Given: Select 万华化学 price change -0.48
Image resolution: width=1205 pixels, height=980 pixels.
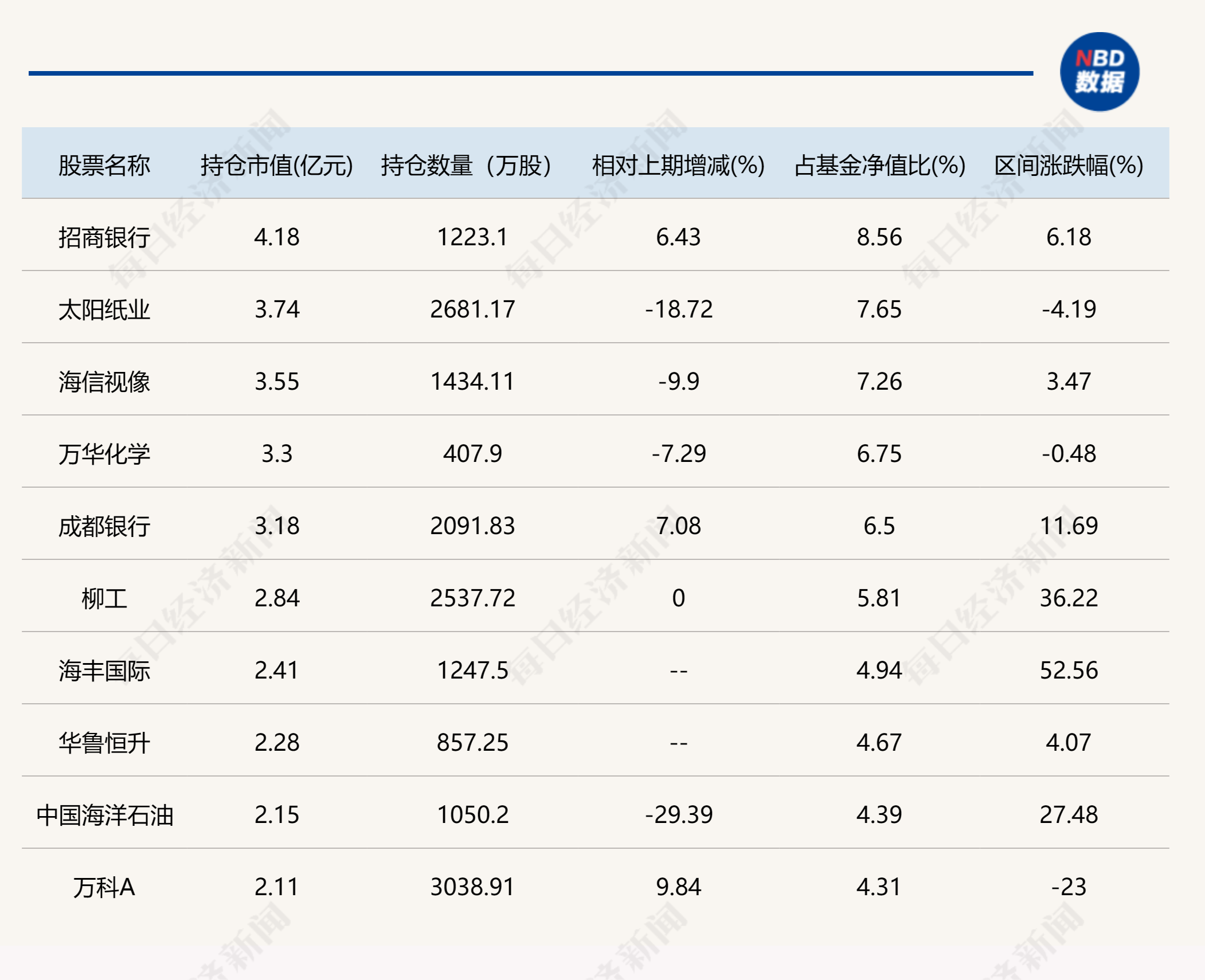Looking at the screenshot, I should [x=1069, y=454].
